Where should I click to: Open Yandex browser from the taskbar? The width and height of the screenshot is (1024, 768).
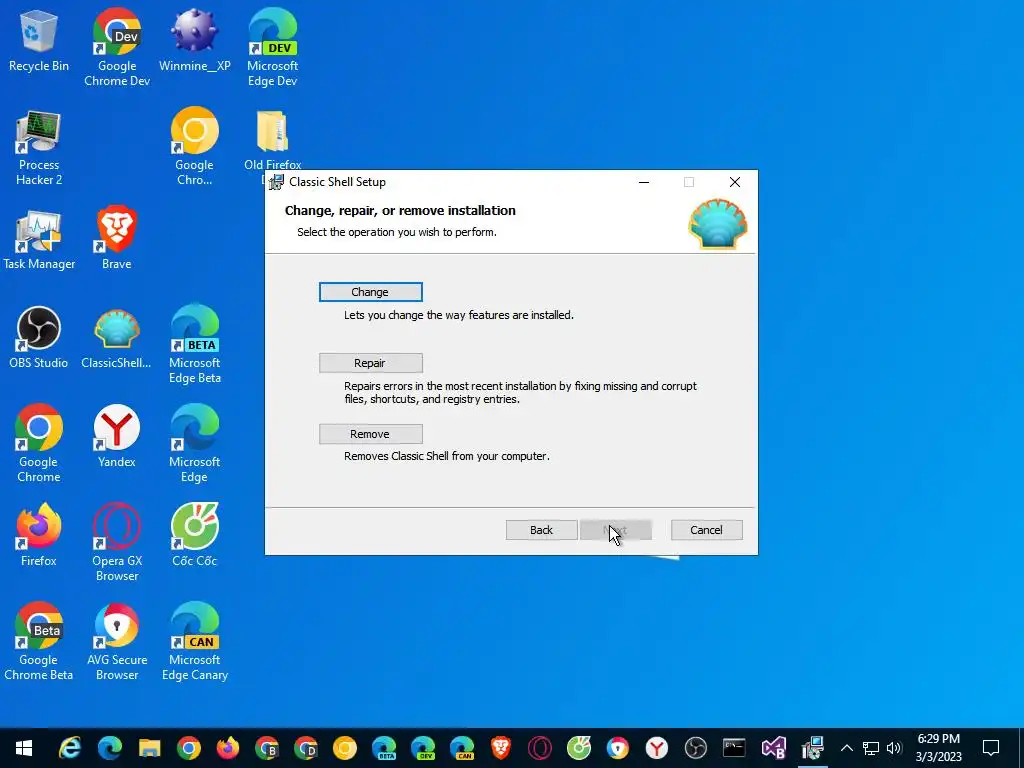657,748
